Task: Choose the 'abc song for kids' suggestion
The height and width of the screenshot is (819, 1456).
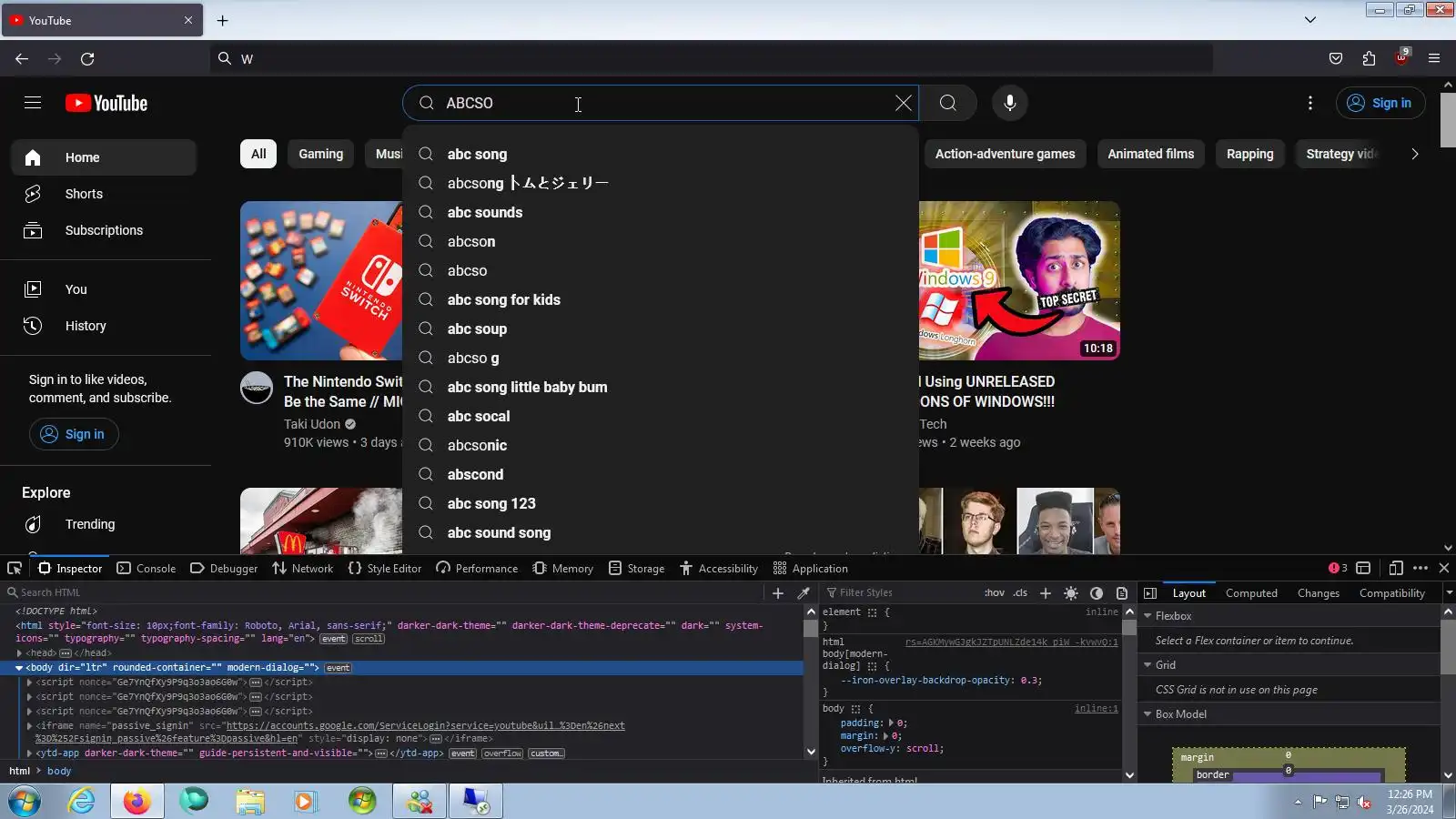Action: (x=661, y=299)
